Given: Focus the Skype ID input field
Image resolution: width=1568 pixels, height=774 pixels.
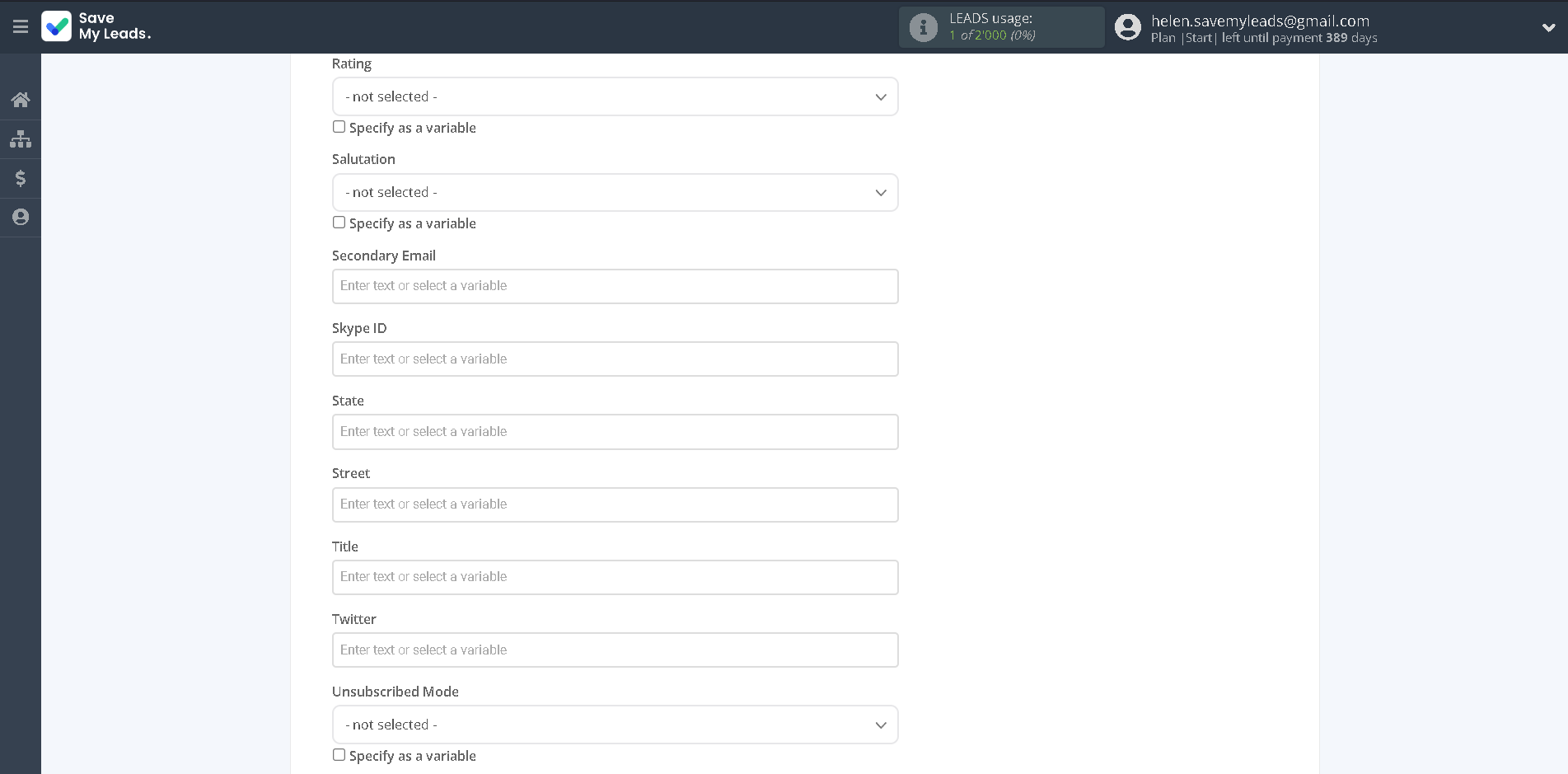Looking at the screenshot, I should [615, 359].
